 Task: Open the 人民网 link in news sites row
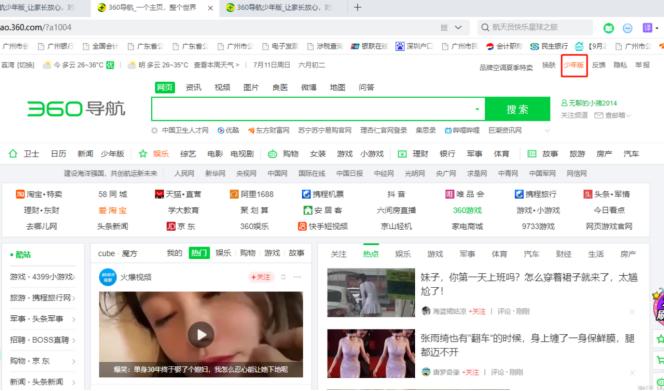[x=184, y=173]
